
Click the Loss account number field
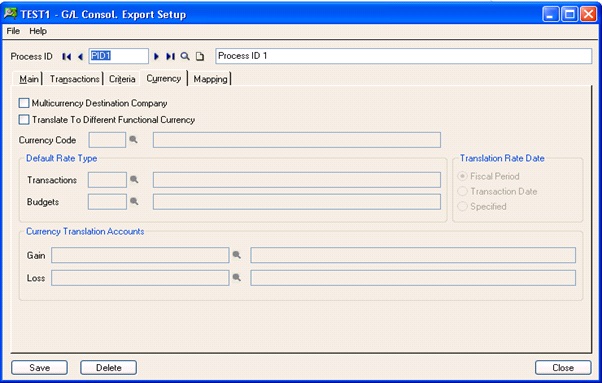pyautogui.click(x=140, y=278)
